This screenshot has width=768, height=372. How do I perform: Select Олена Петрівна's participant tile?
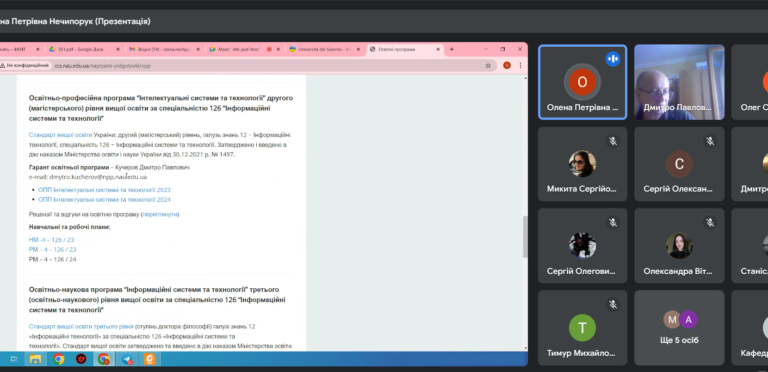point(582,82)
